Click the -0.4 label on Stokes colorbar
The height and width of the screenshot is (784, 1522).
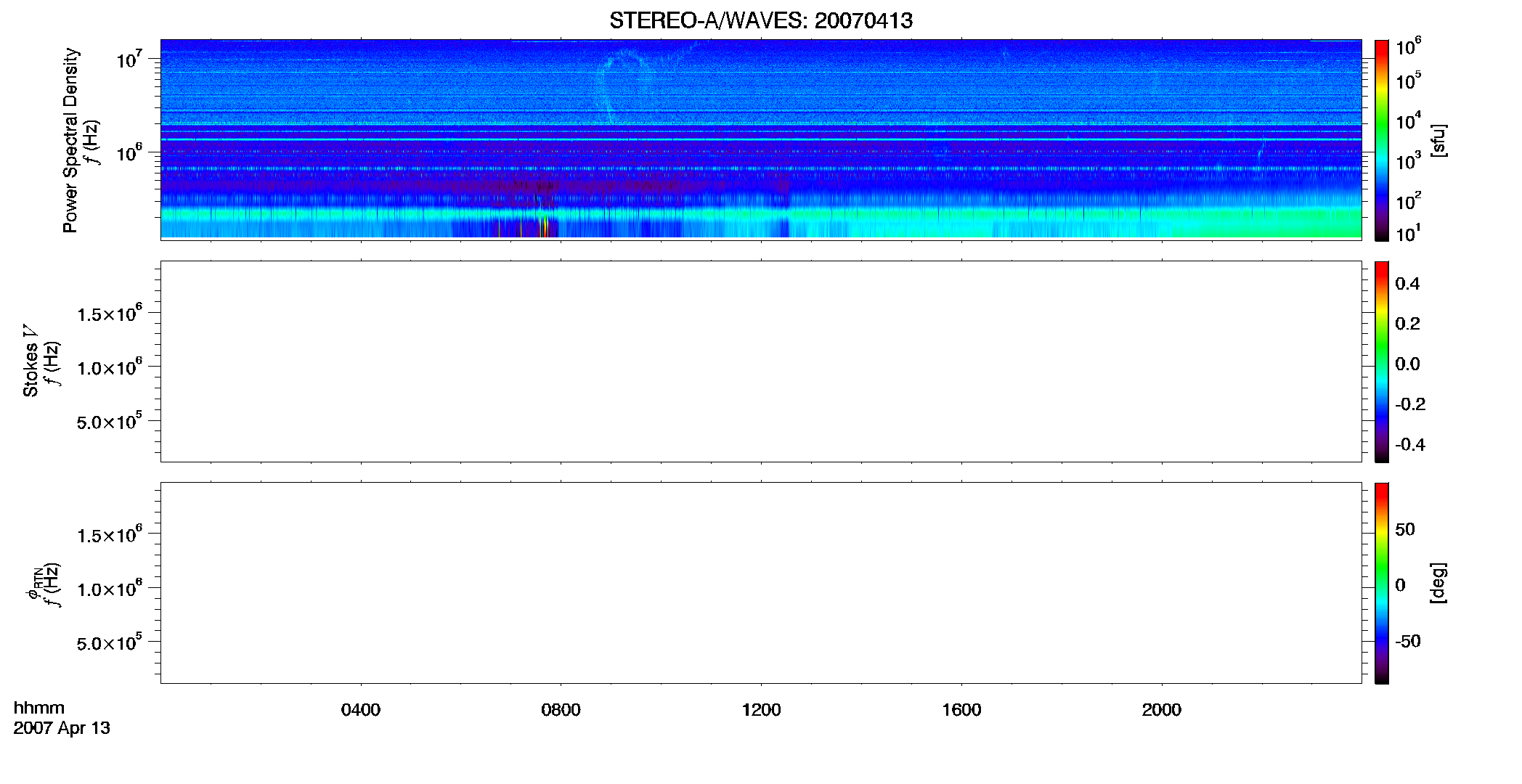pyautogui.click(x=1409, y=444)
